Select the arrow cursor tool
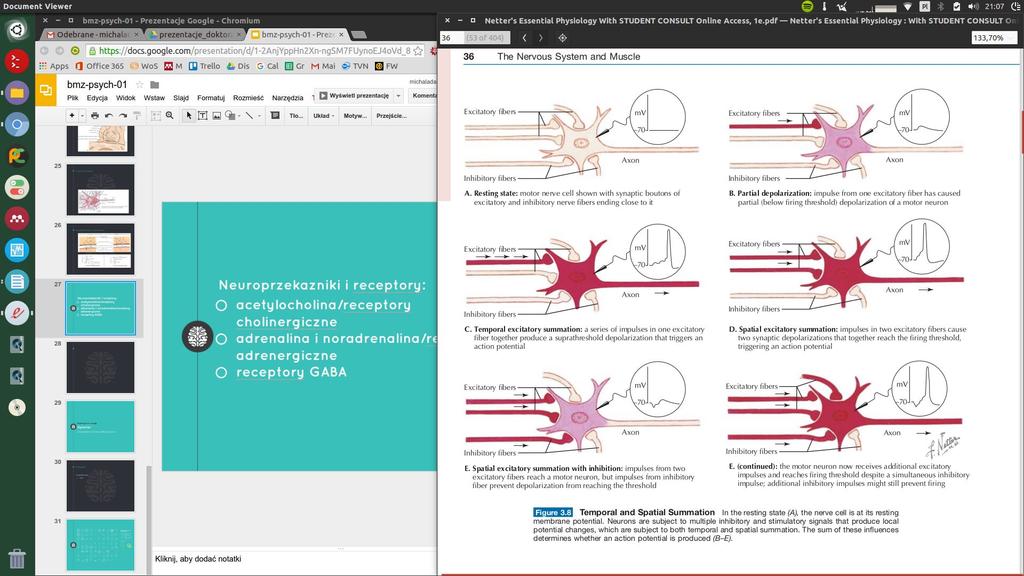 (x=189, y=116)
